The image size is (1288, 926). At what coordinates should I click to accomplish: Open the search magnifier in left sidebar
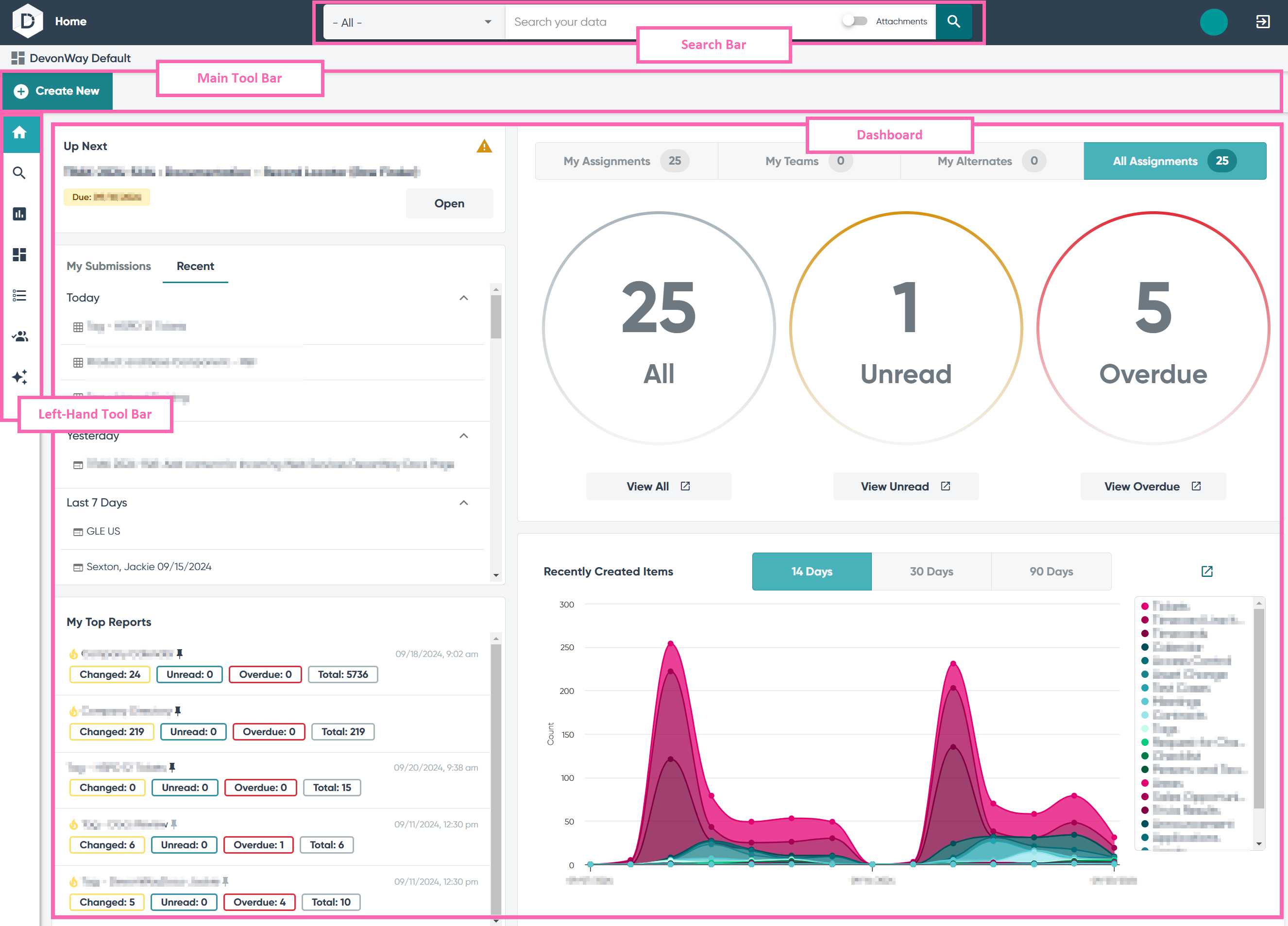[19, 173]
